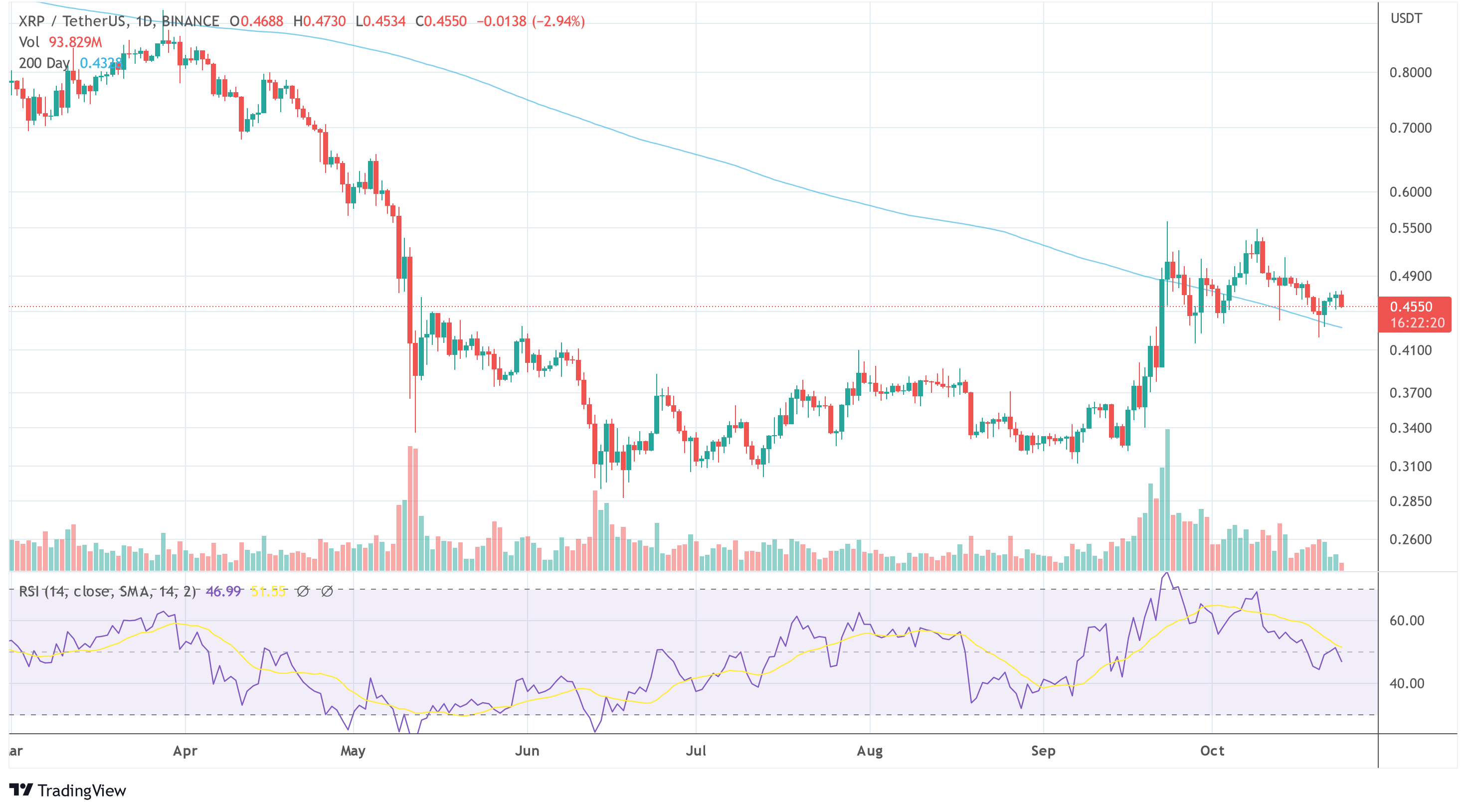Click the RSI SMA value 51.55
The height and width of the screenshot is (812, 1470).
tap(268, 591)
